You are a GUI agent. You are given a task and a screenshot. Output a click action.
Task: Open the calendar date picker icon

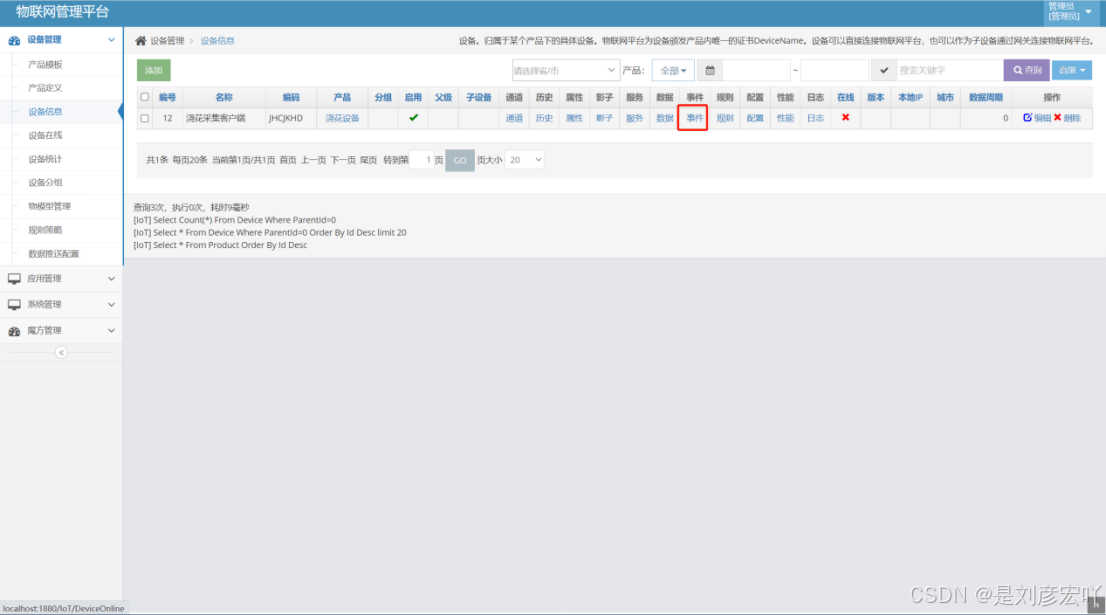(x=710, y=71)
